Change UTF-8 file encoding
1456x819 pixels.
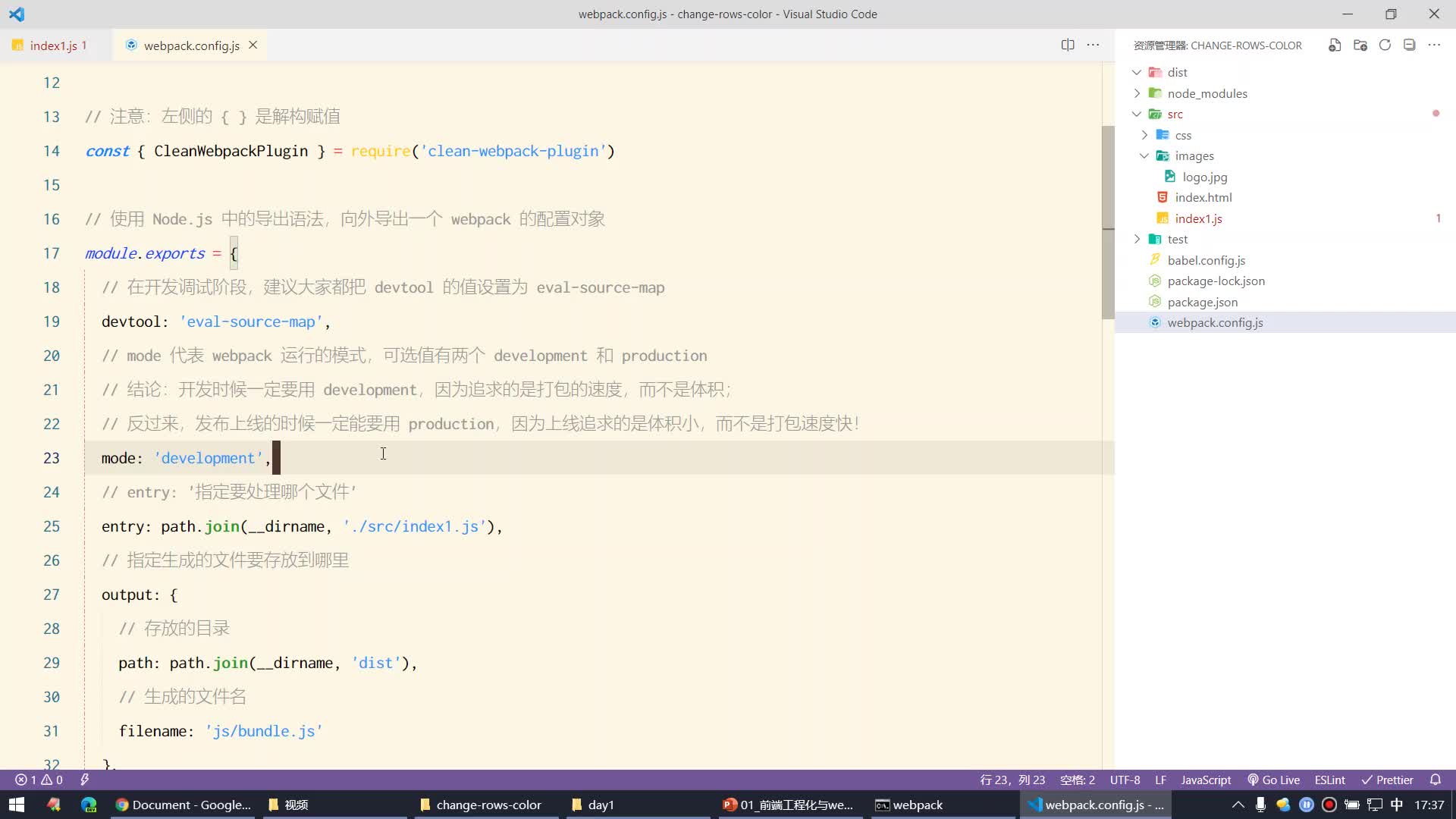tap(1125, 780)
